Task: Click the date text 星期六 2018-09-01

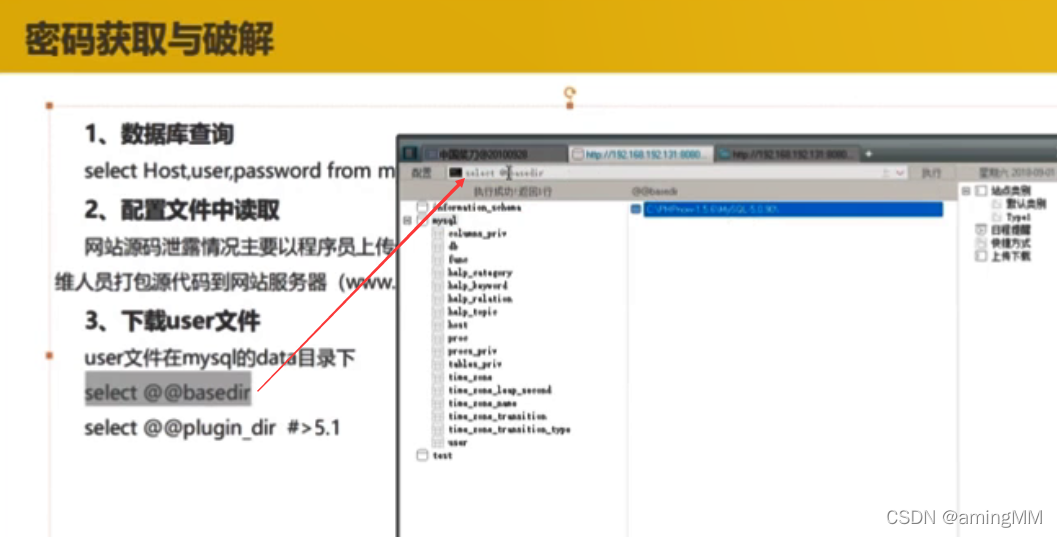Action: coord(1017,173)
